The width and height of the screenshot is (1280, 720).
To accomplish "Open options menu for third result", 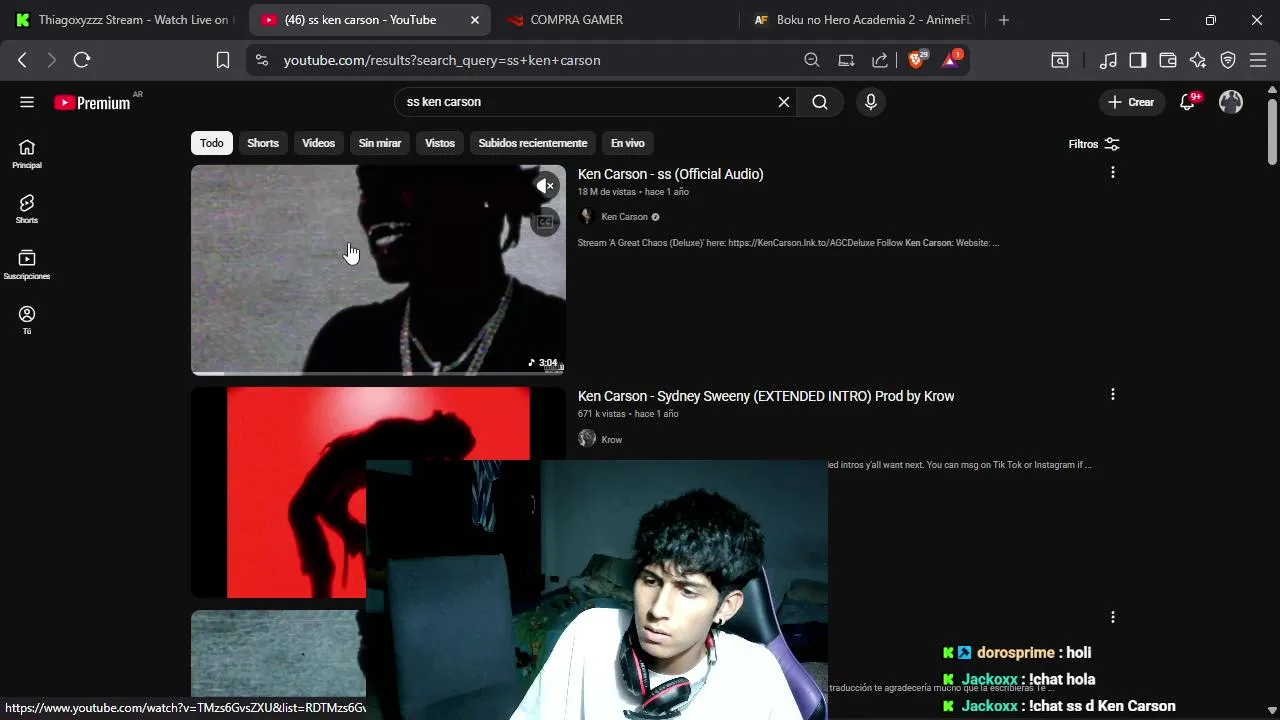I will (1112, 618).
